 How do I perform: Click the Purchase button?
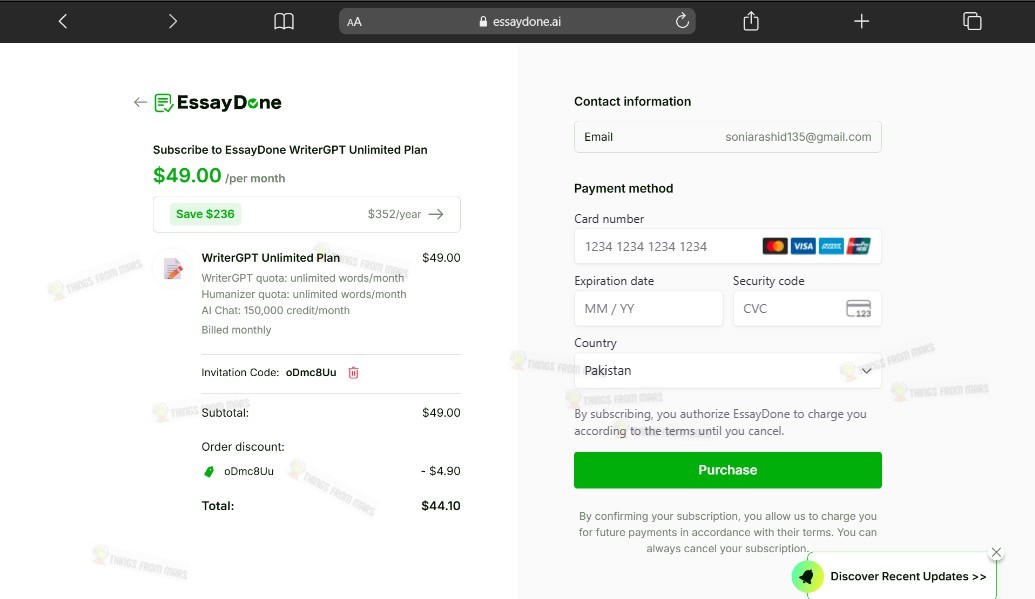click(x=727, y=470)
